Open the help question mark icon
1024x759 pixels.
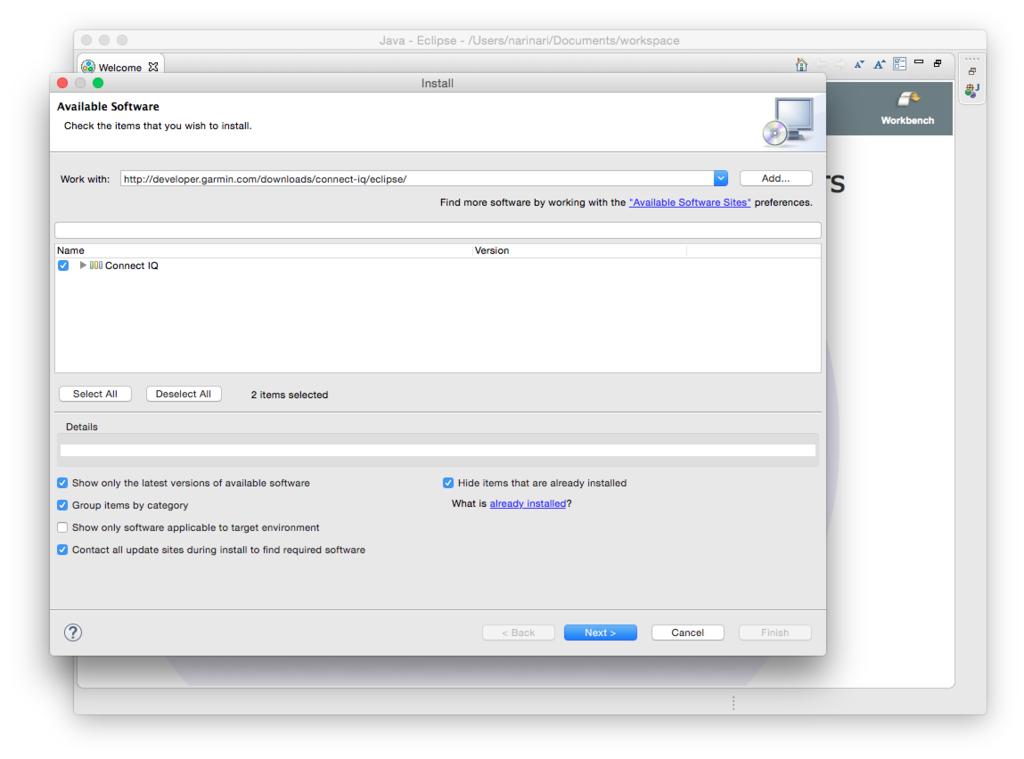click(x=73, y=632)
